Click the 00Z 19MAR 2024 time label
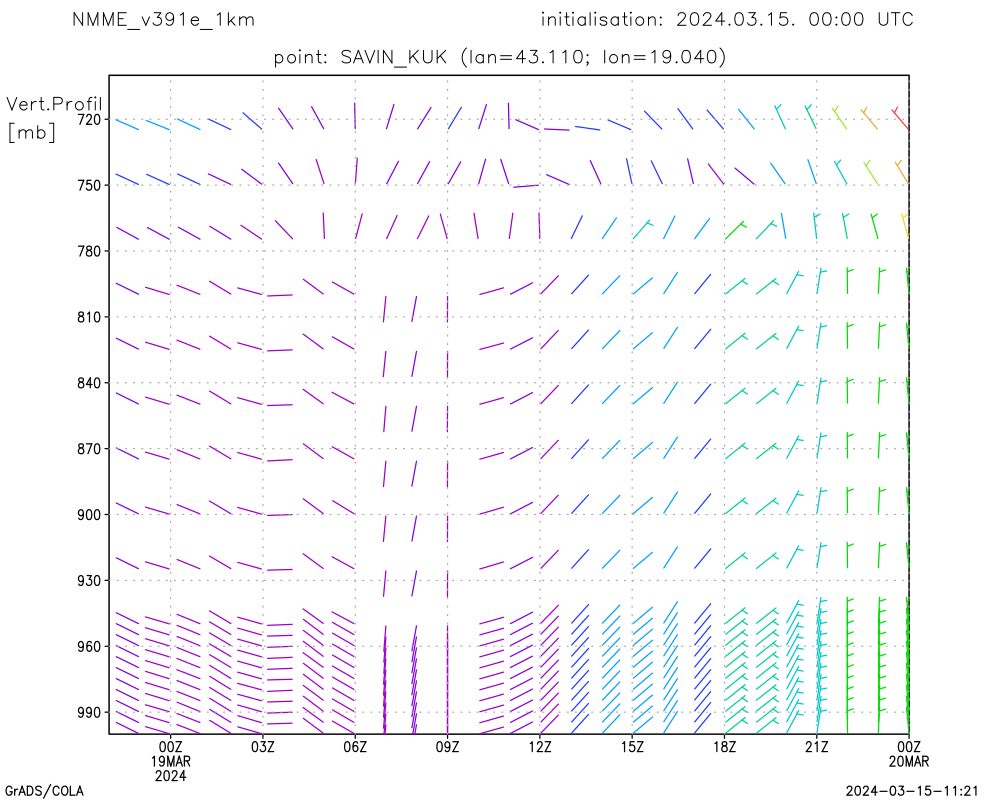The image size is (1000, 800). coord(170,761)
